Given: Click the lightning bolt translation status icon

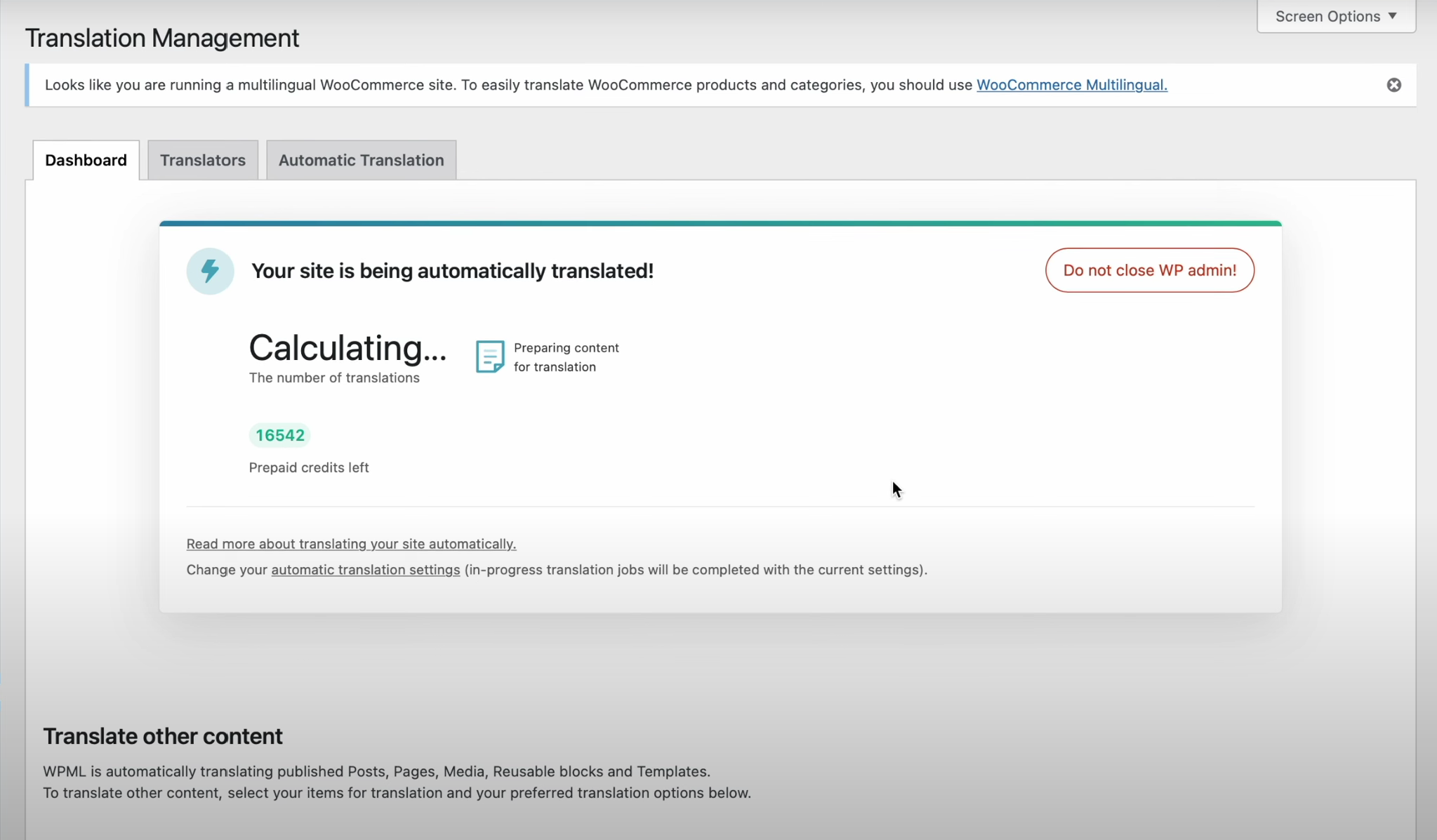Looking at the screenshot, I should tap(209, 270).
